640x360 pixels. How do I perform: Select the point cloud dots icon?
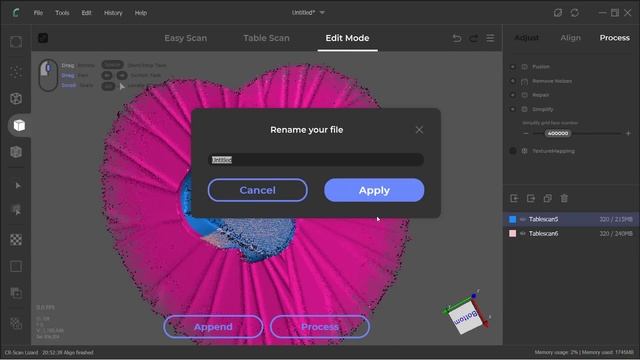click(16, 72)
